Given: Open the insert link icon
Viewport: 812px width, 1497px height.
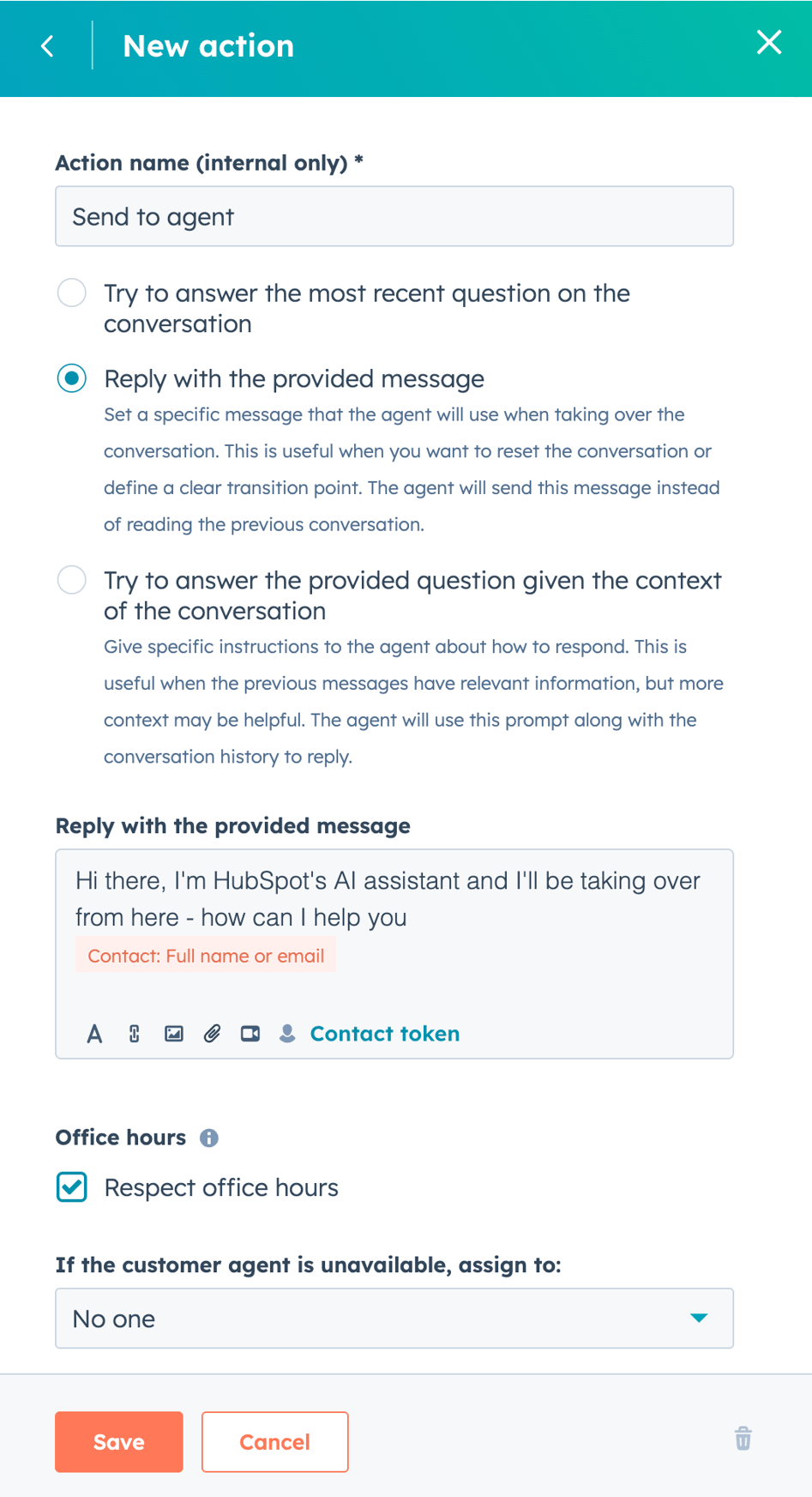Looking at the screenshot, I should pyautogui.click(x=134, y=1034).
